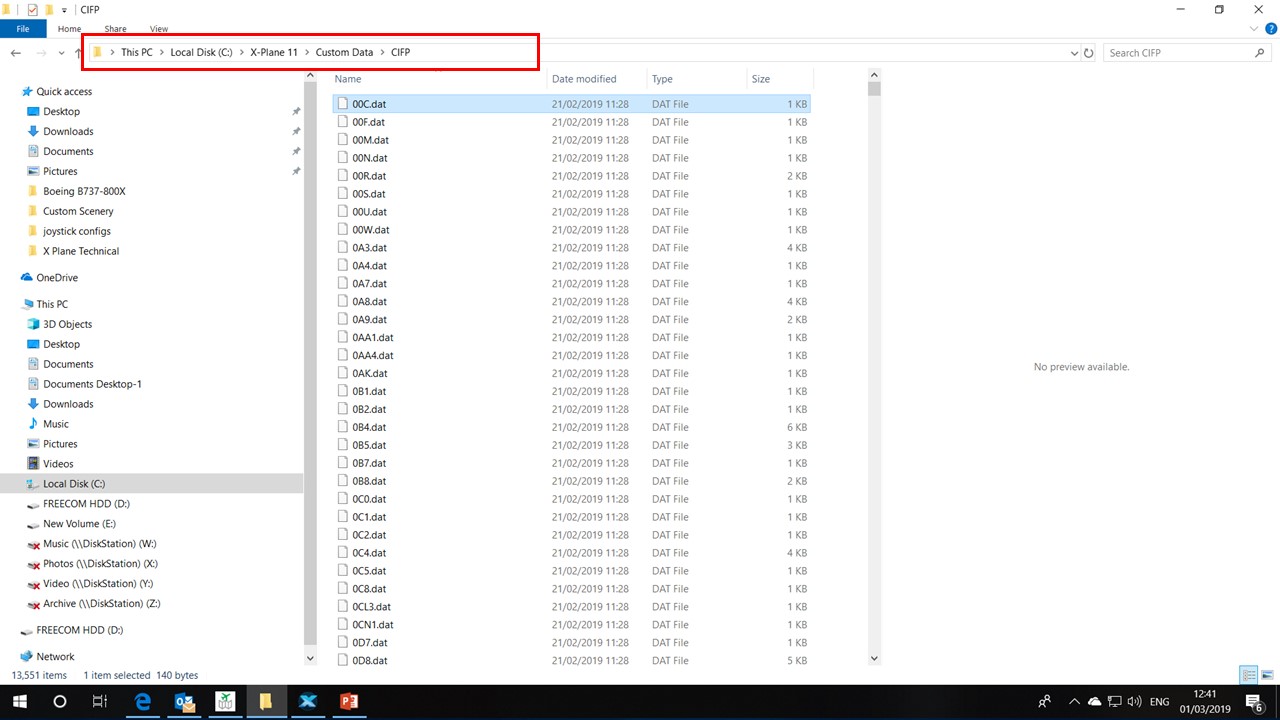Click the Up to parent folder arrow
The width and height of the screenshot is (1280, 720).
(x=78, y=53)
